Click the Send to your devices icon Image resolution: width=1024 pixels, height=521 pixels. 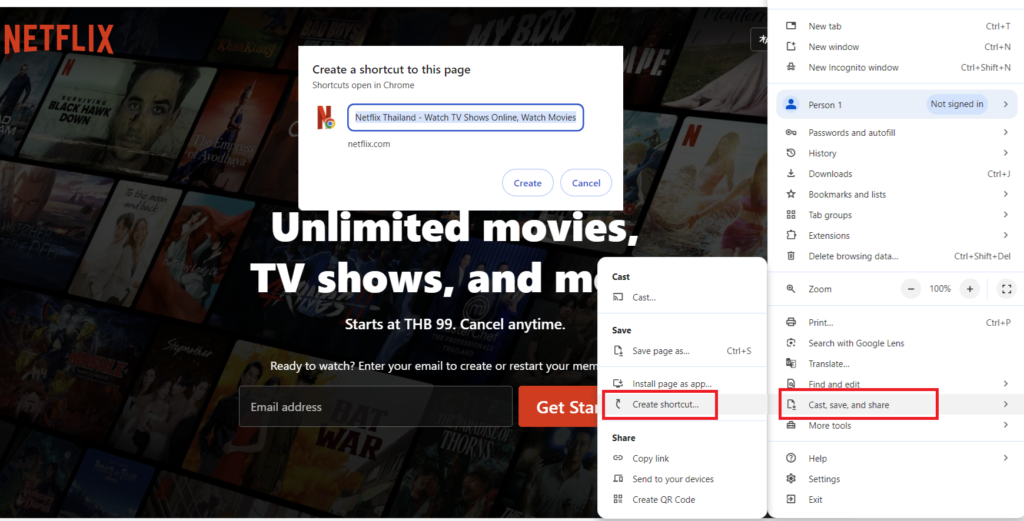(618, 479)
